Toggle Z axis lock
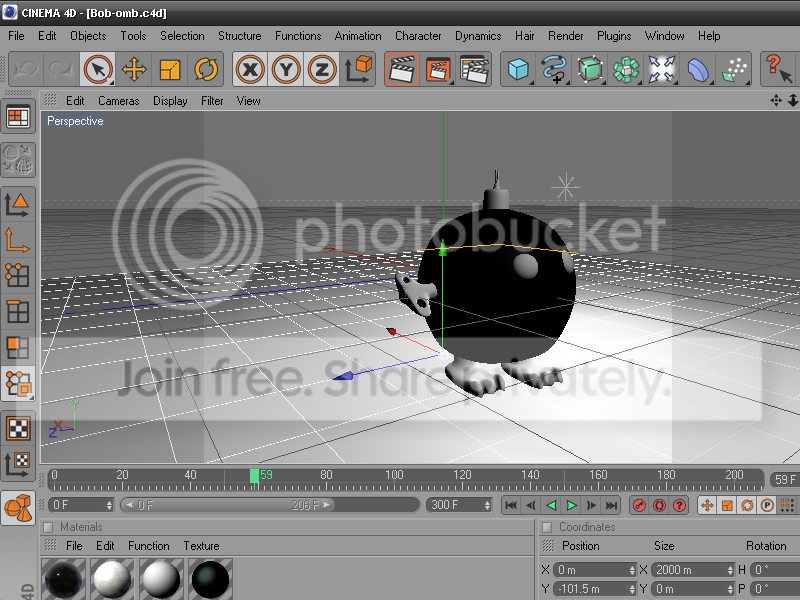This screenshot has width=800, height=600. pos(321,69)
